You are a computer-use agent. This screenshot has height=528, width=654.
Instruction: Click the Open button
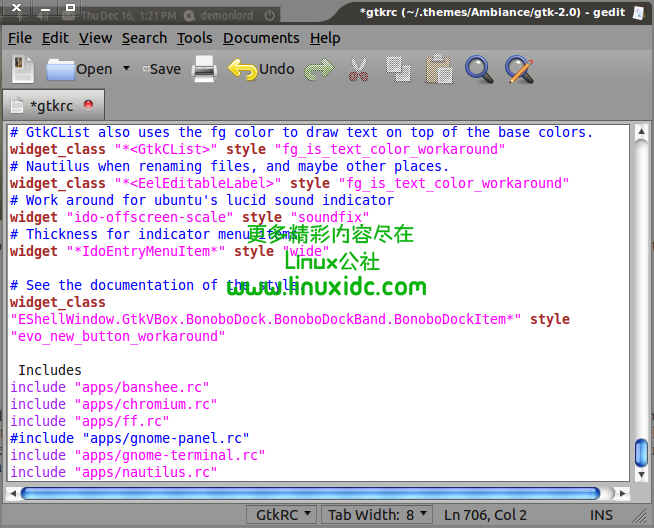point(80,69)
